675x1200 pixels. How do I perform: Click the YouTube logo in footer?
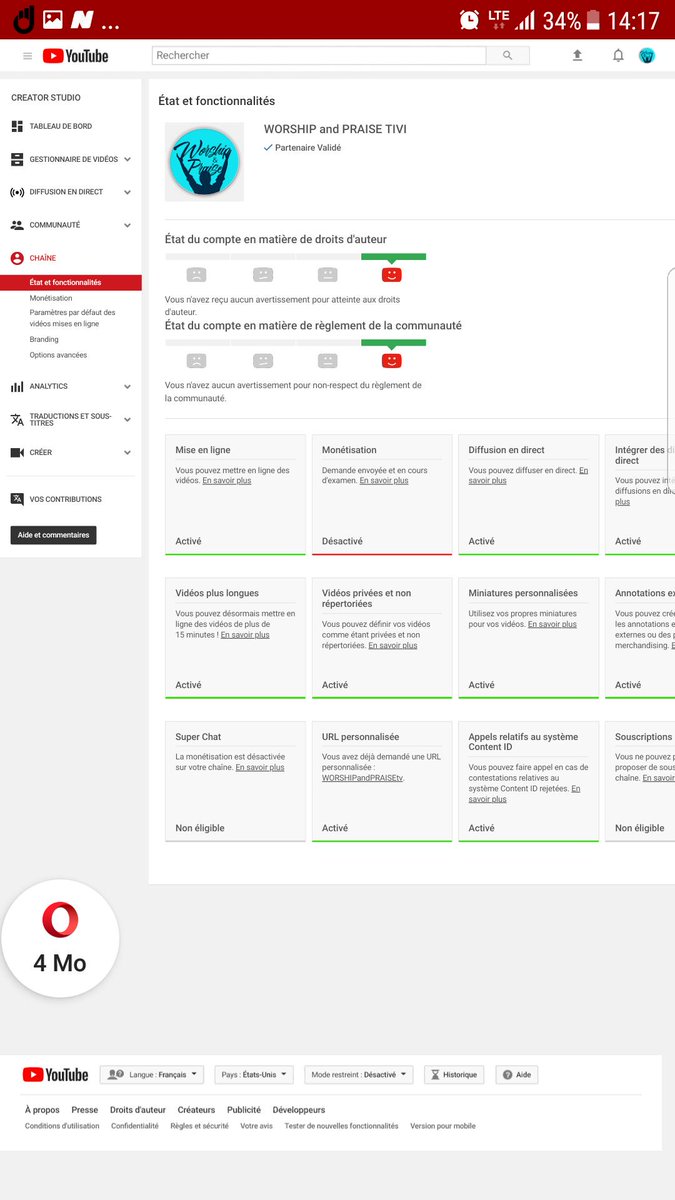(56, 1075)
